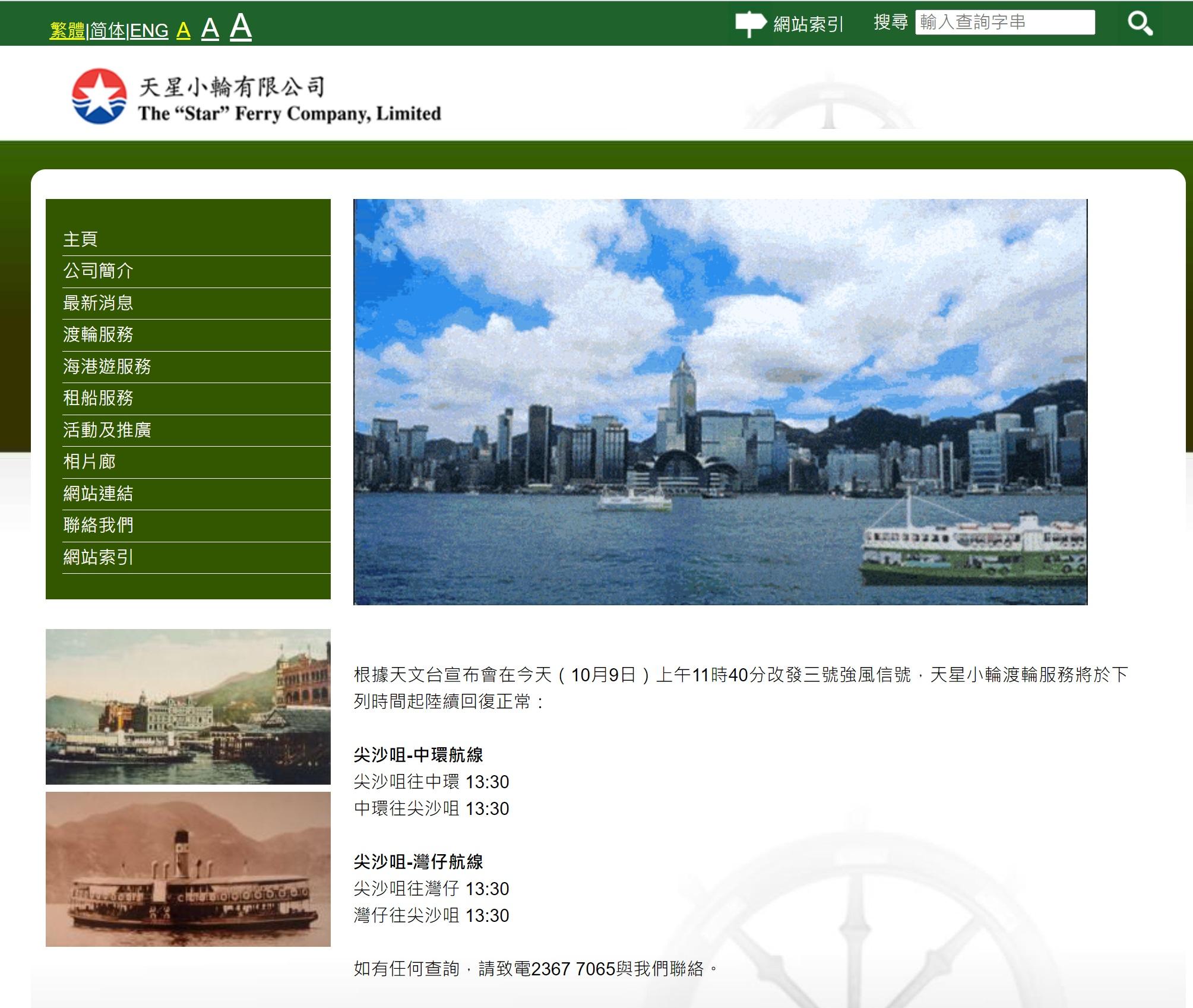The height and width of the screenshot is (1008, 1193).
Task: Go to 聯絡我們 contact page
Action: coord(98,525)
